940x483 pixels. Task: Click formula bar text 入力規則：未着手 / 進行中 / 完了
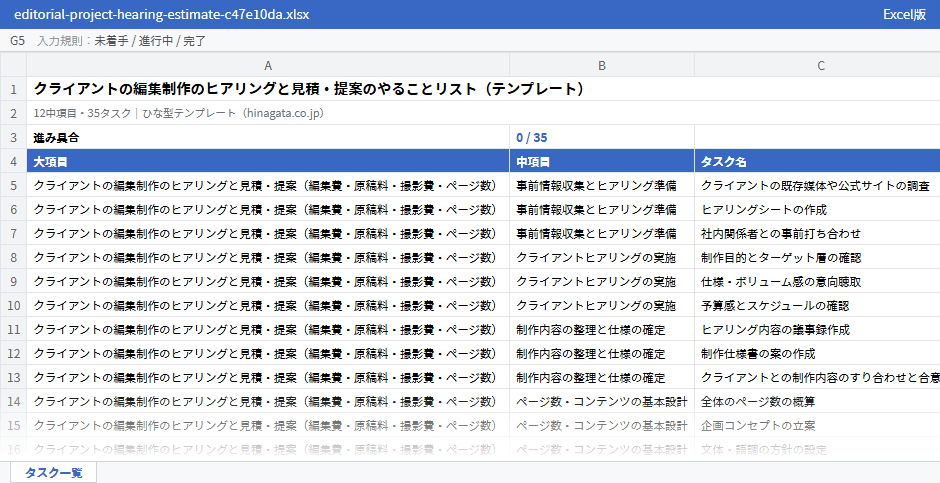click(122, 41)
